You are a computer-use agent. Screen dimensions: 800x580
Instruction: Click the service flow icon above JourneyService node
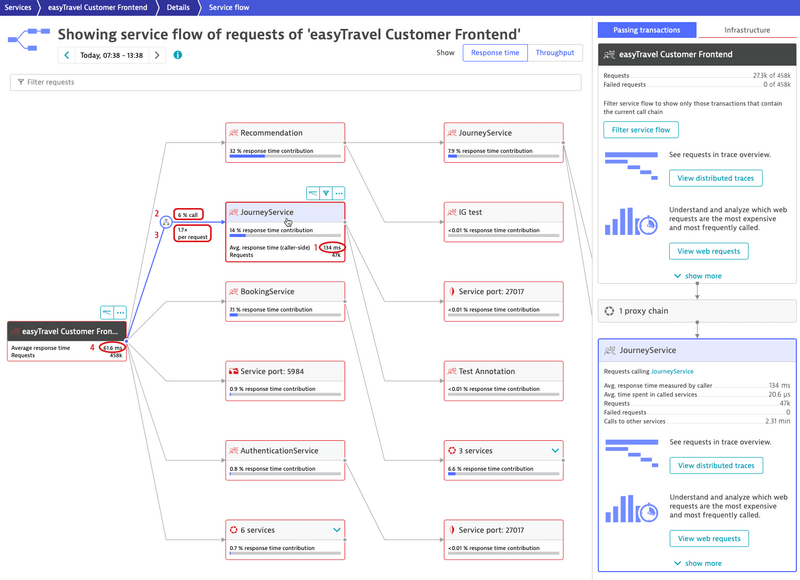point(311,193)
